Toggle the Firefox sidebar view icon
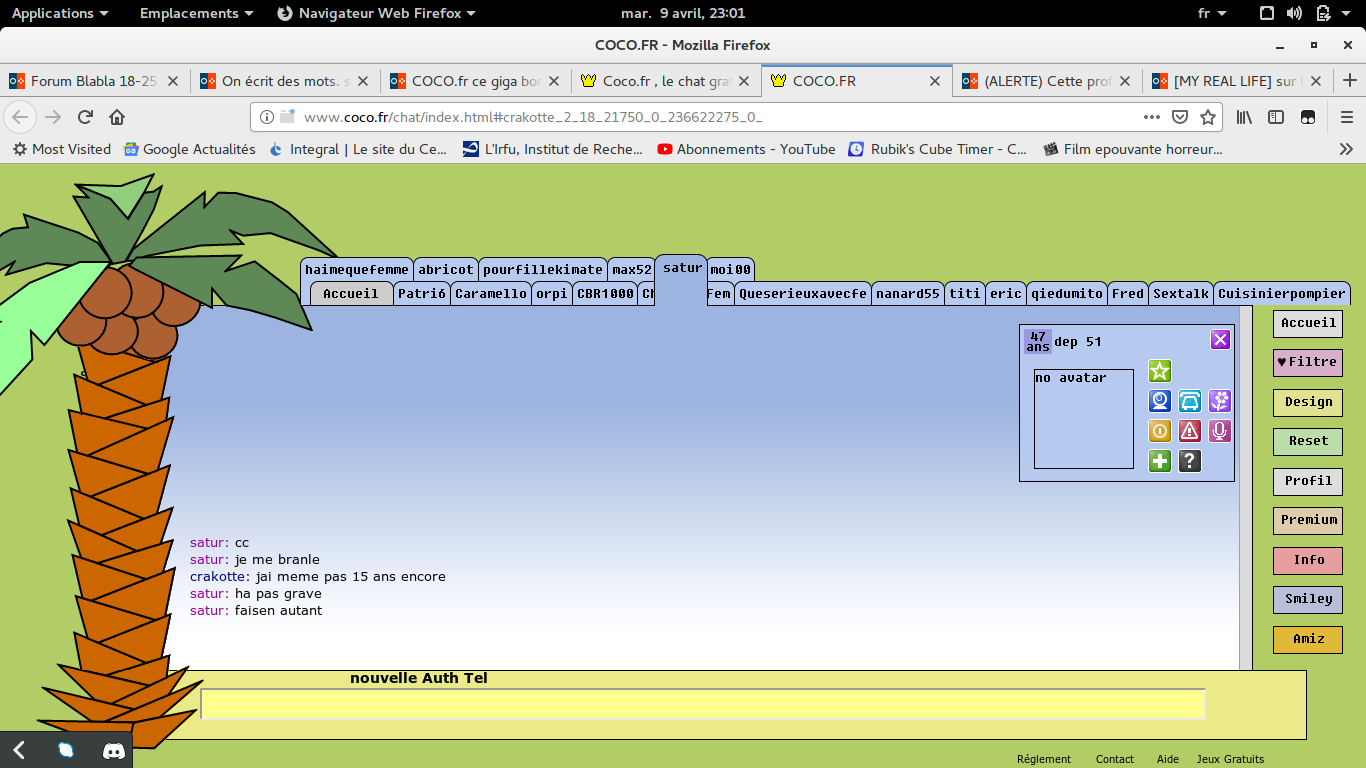Screen dimensions: 1366x768 coord(1276,117)
